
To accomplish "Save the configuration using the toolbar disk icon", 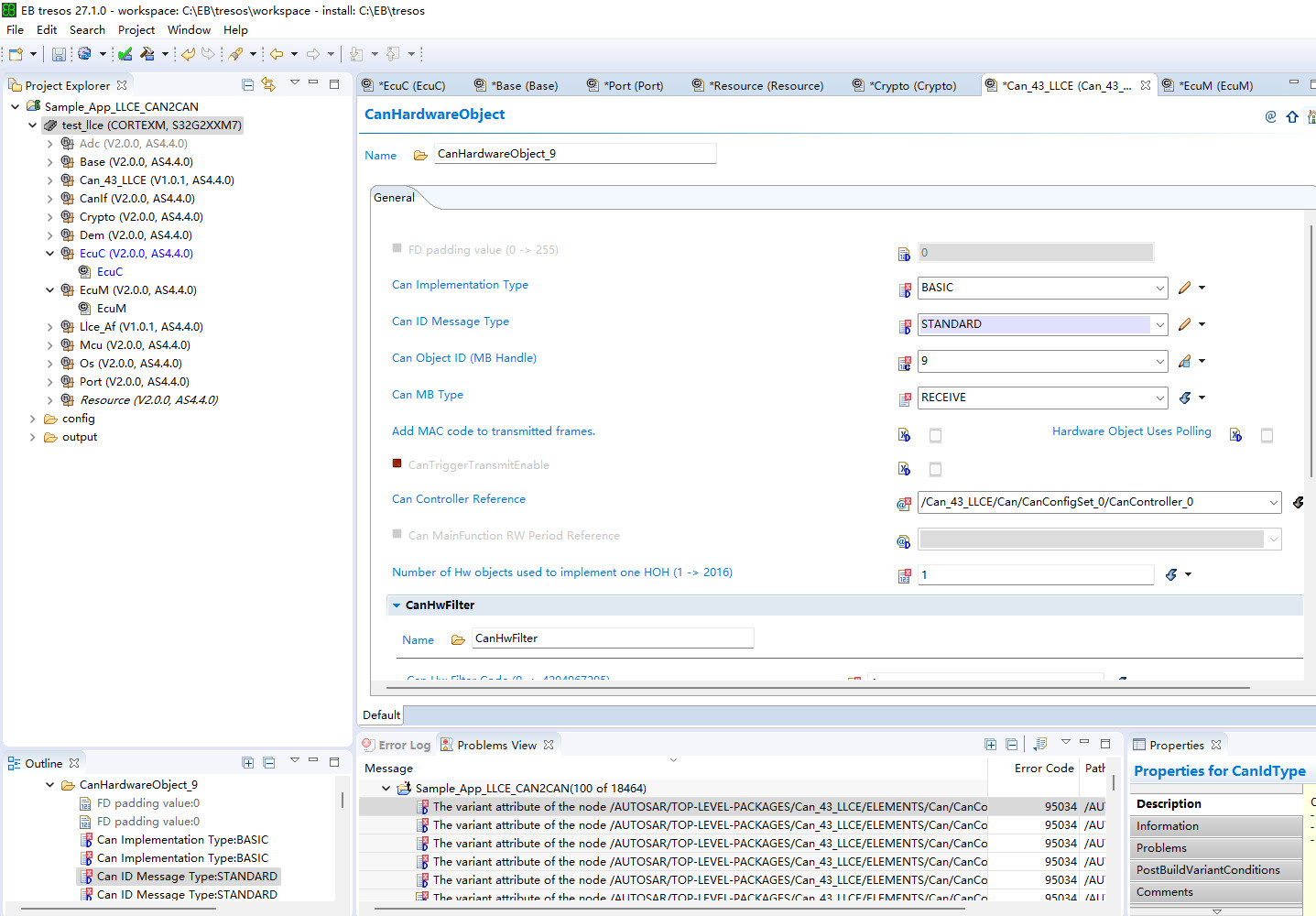I will click(59, 53).
